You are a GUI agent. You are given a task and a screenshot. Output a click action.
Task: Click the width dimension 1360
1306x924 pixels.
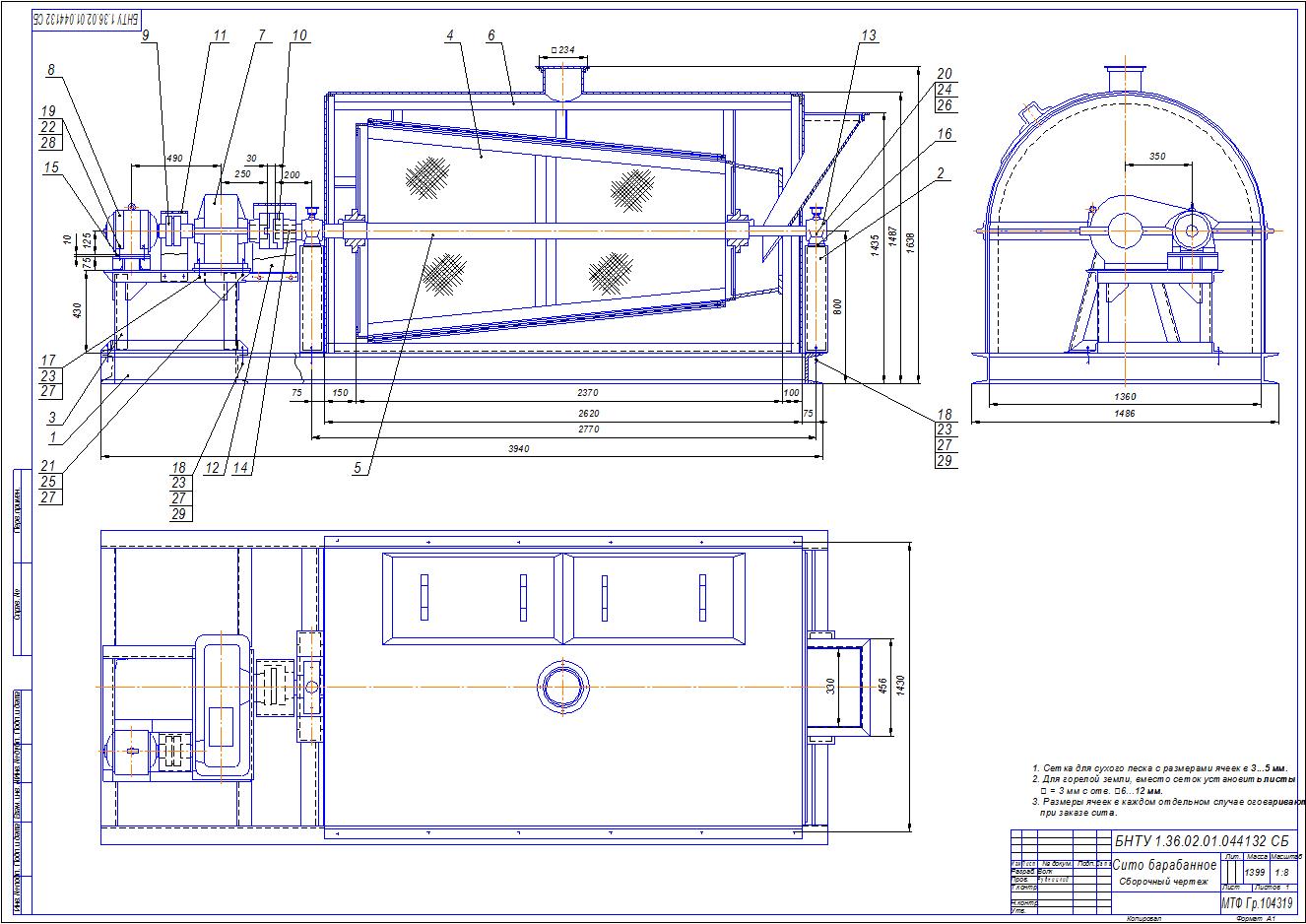tap(1124, 396)
